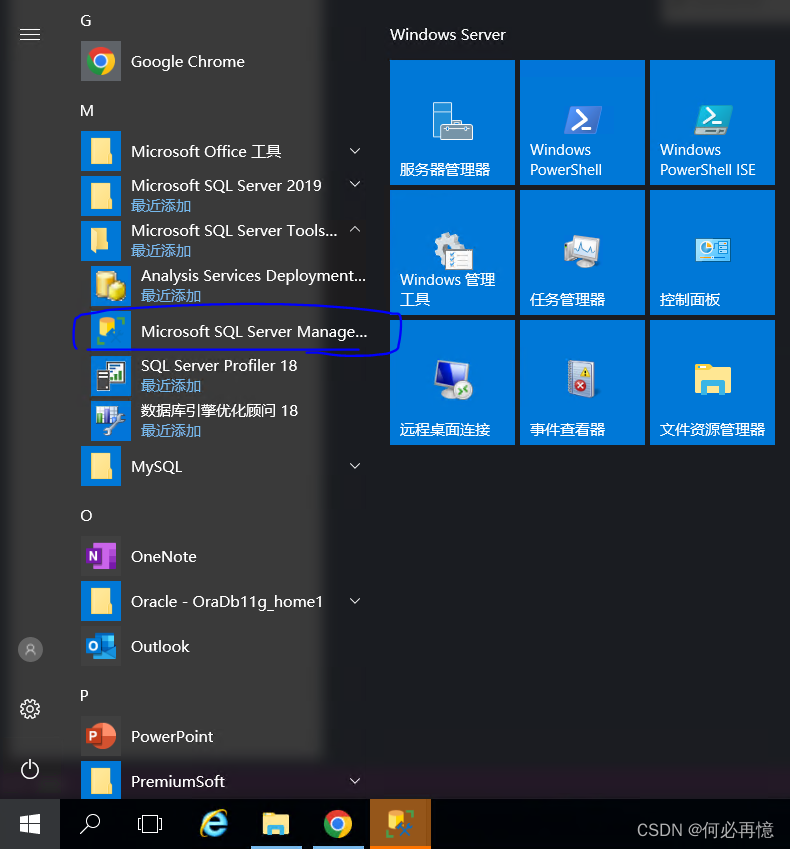Click the Oracle OraDb11g_home1 folder icon
790x849 pixels.
[101, 601]
